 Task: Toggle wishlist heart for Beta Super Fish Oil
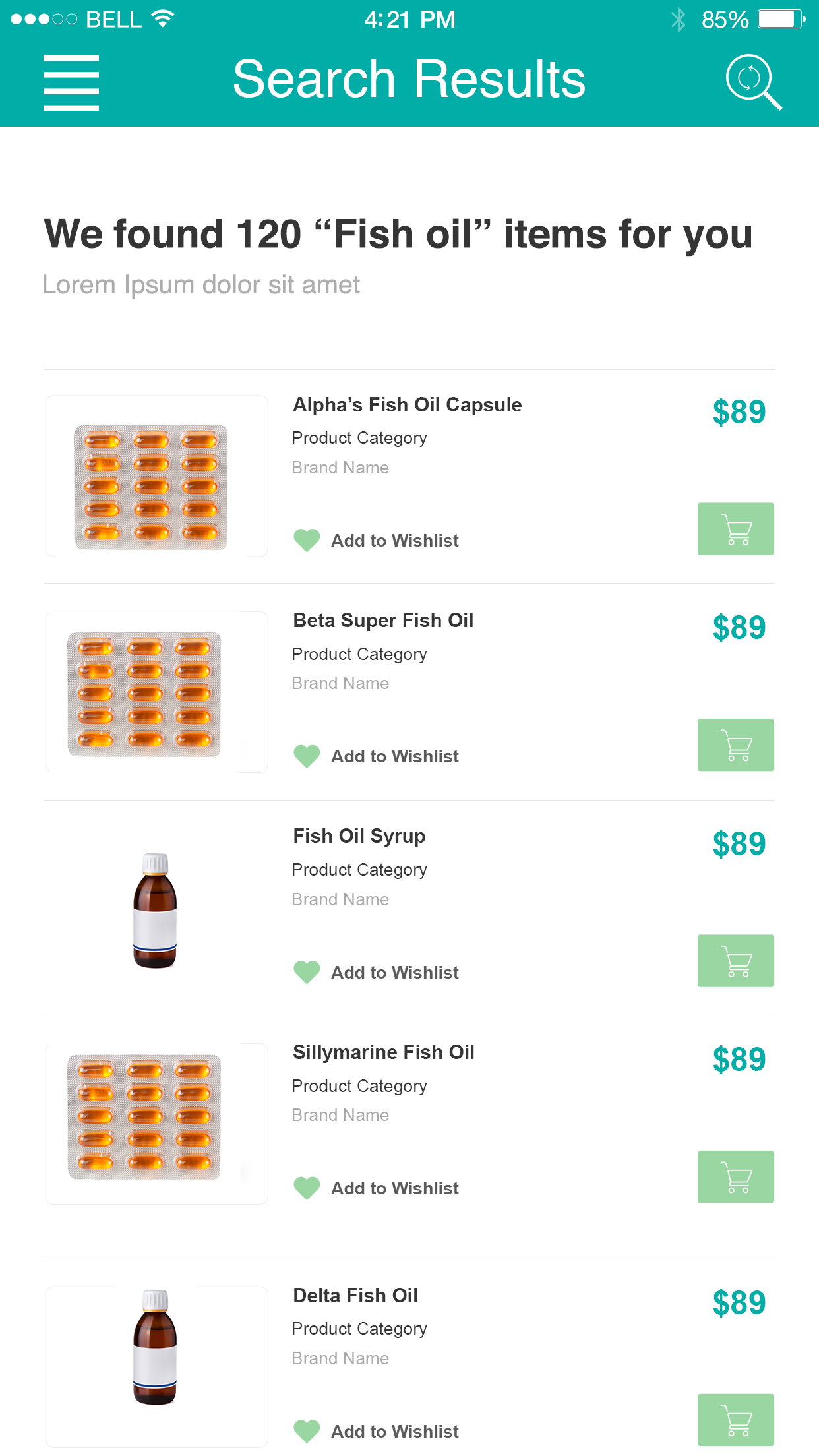coord(307,756)
